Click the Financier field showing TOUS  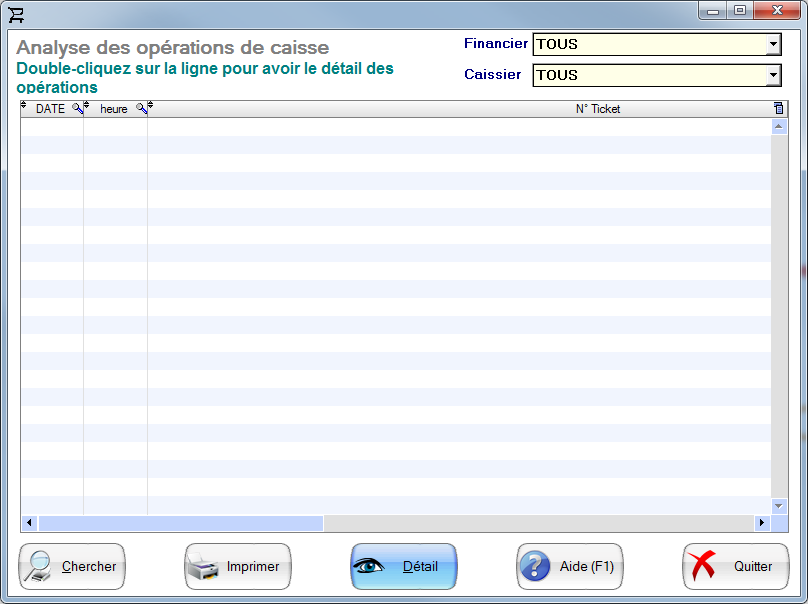tap(640, 44)
